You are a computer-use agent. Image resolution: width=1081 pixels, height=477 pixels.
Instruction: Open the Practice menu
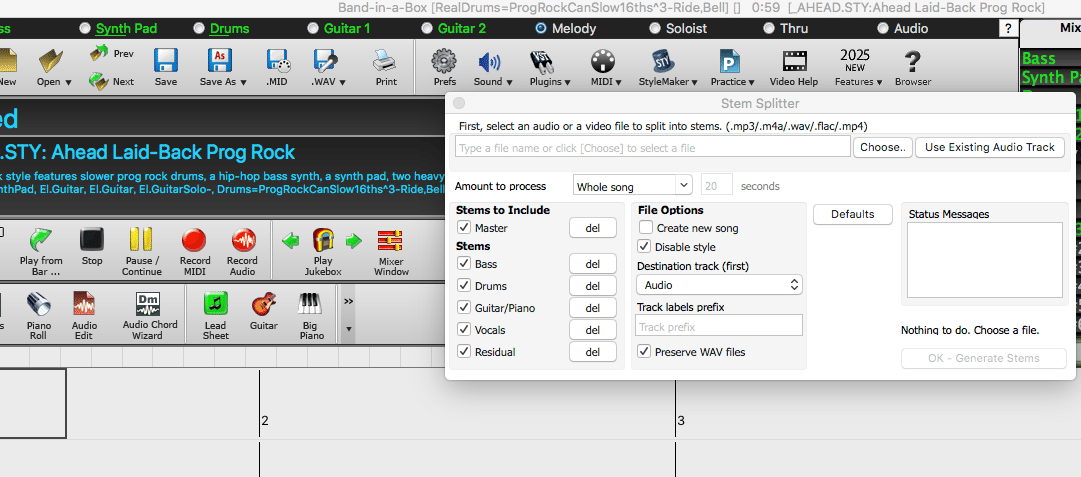coord(732,68)
